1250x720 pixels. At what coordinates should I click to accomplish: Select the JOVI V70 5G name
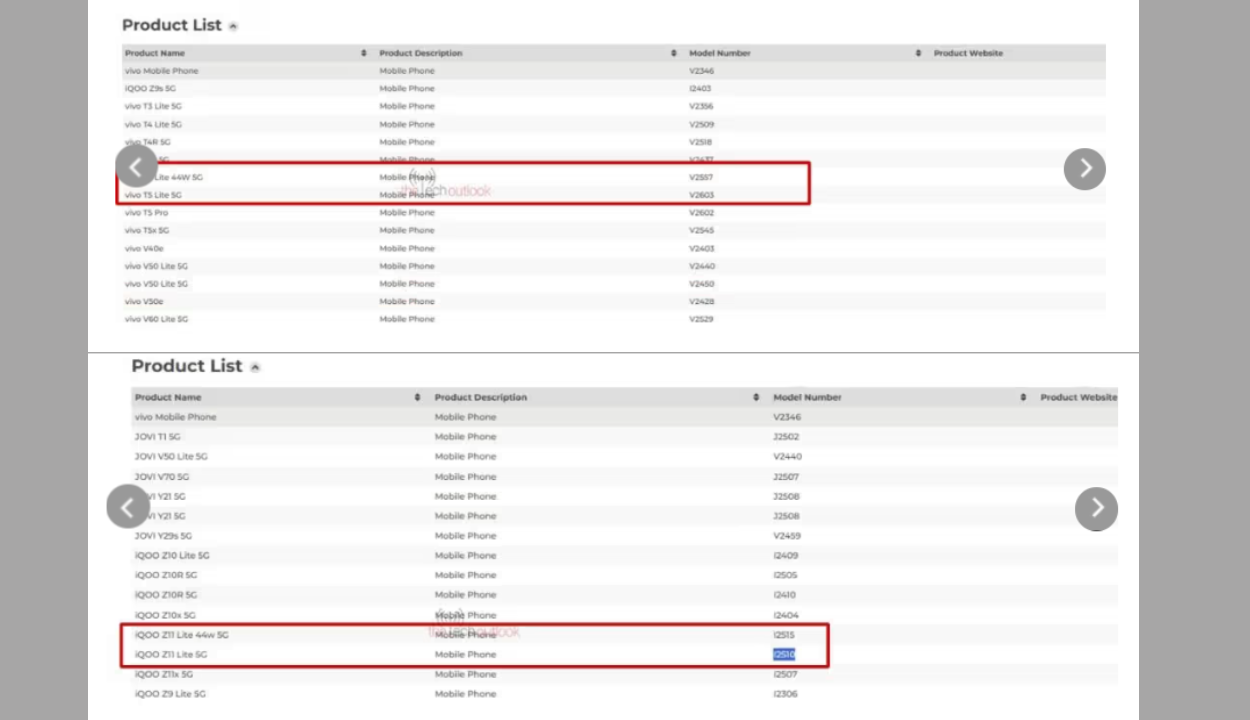162,477
